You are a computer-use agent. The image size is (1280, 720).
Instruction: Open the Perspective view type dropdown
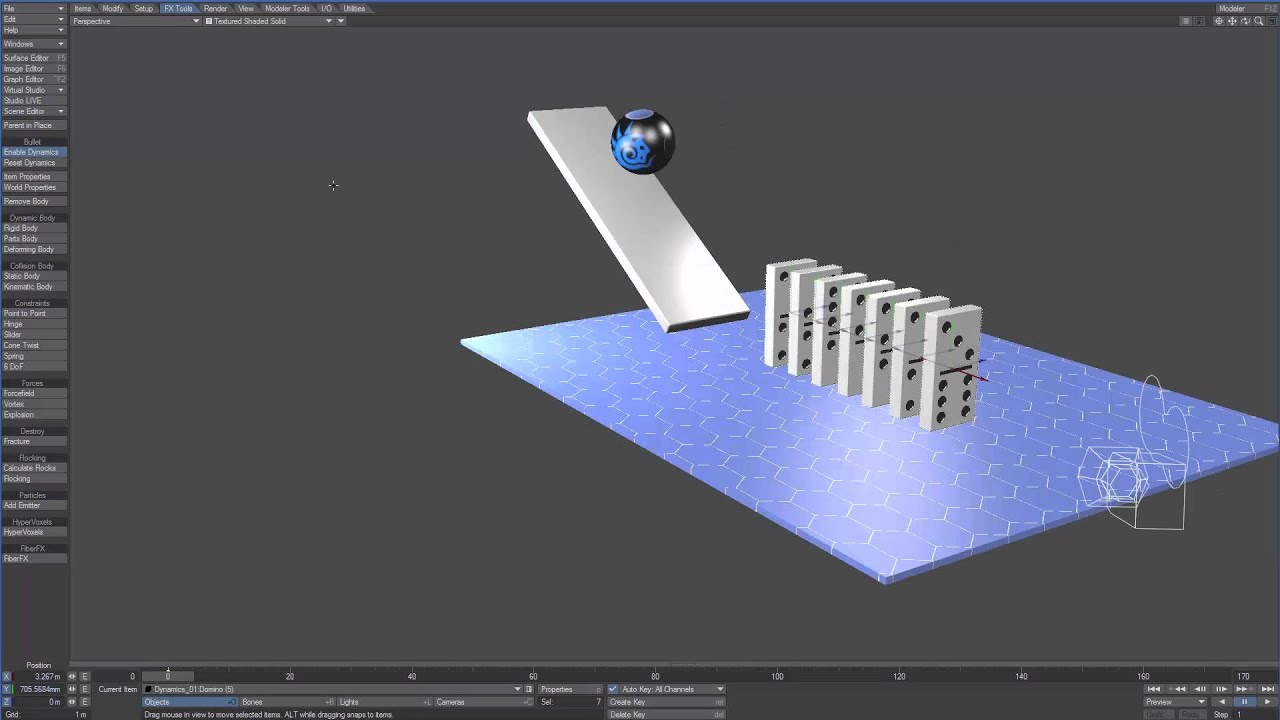pos(135,21)
